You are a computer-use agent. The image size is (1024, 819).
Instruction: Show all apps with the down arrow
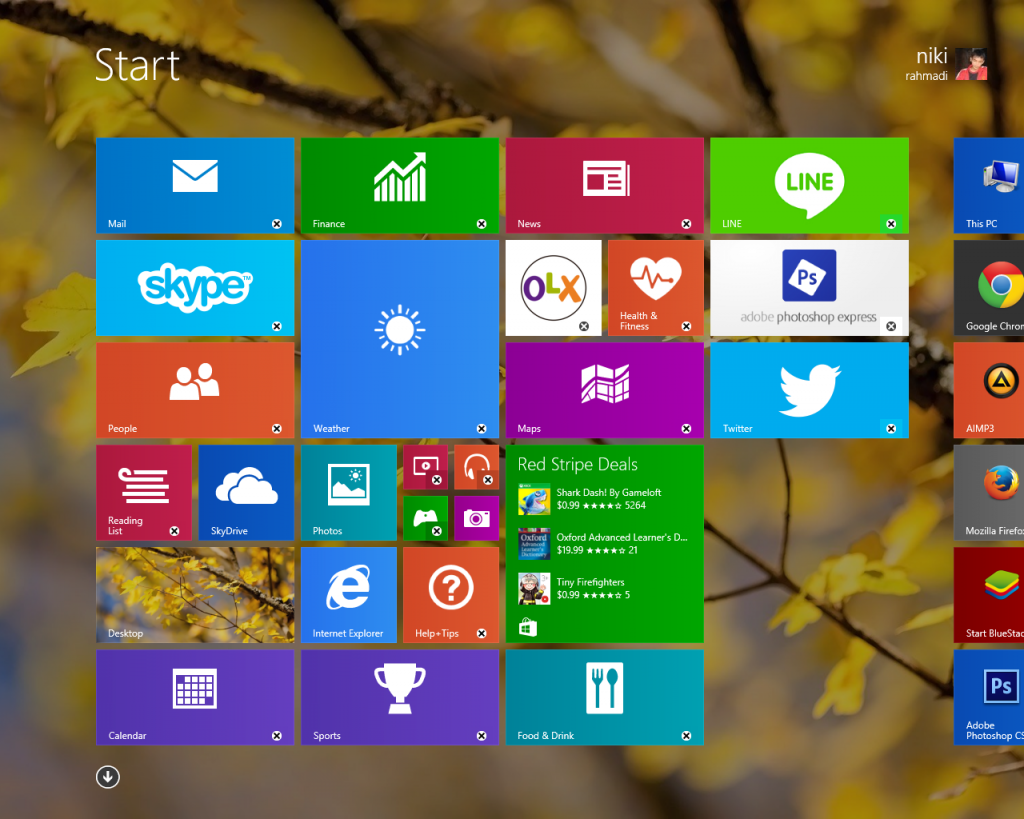(x=108, y=777)
